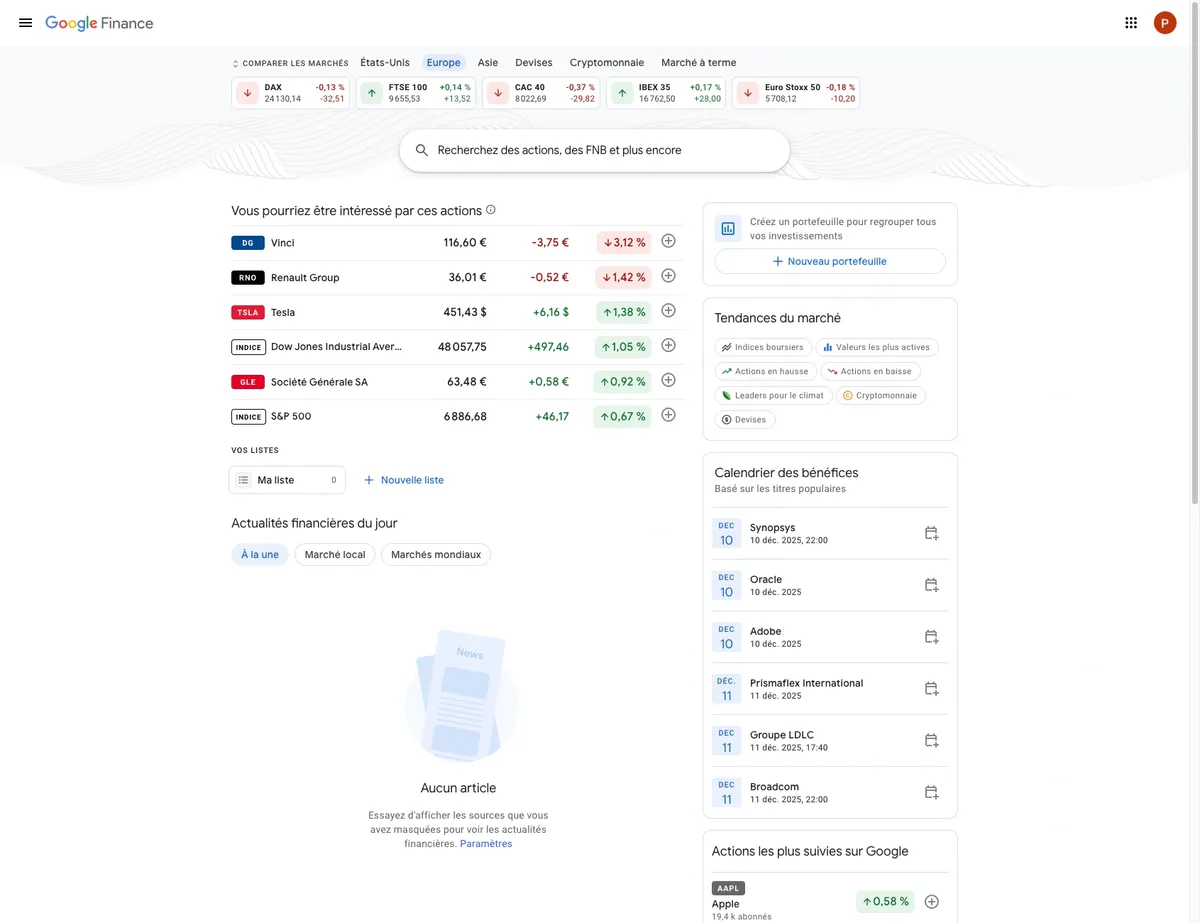Screen dimensions: 1200x923
Task: Select the Marchés mondiaux news filter
Action: pos(436,554)
